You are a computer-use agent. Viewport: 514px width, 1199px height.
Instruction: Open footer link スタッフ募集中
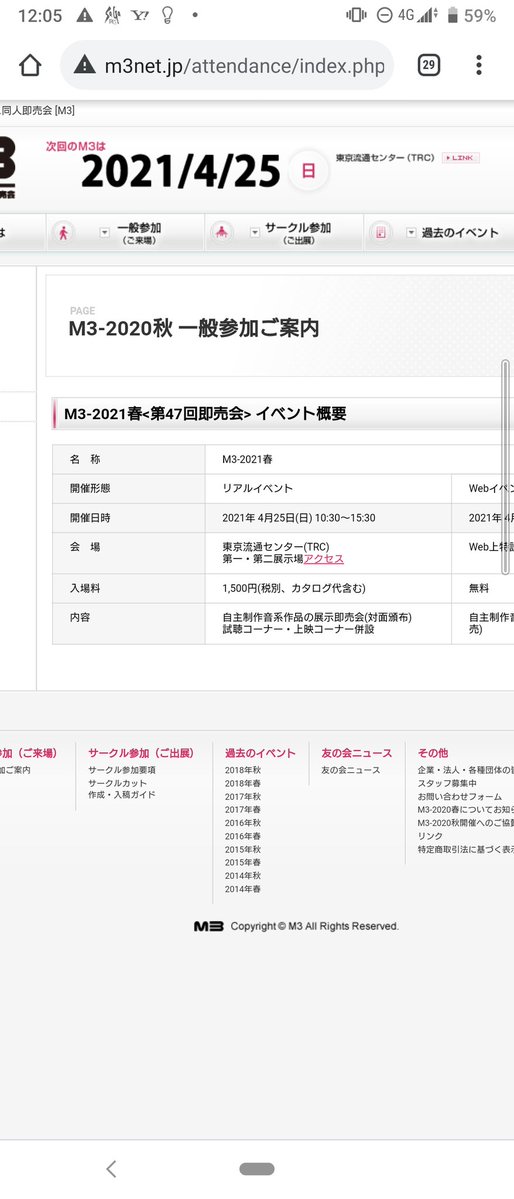[447, 784]
